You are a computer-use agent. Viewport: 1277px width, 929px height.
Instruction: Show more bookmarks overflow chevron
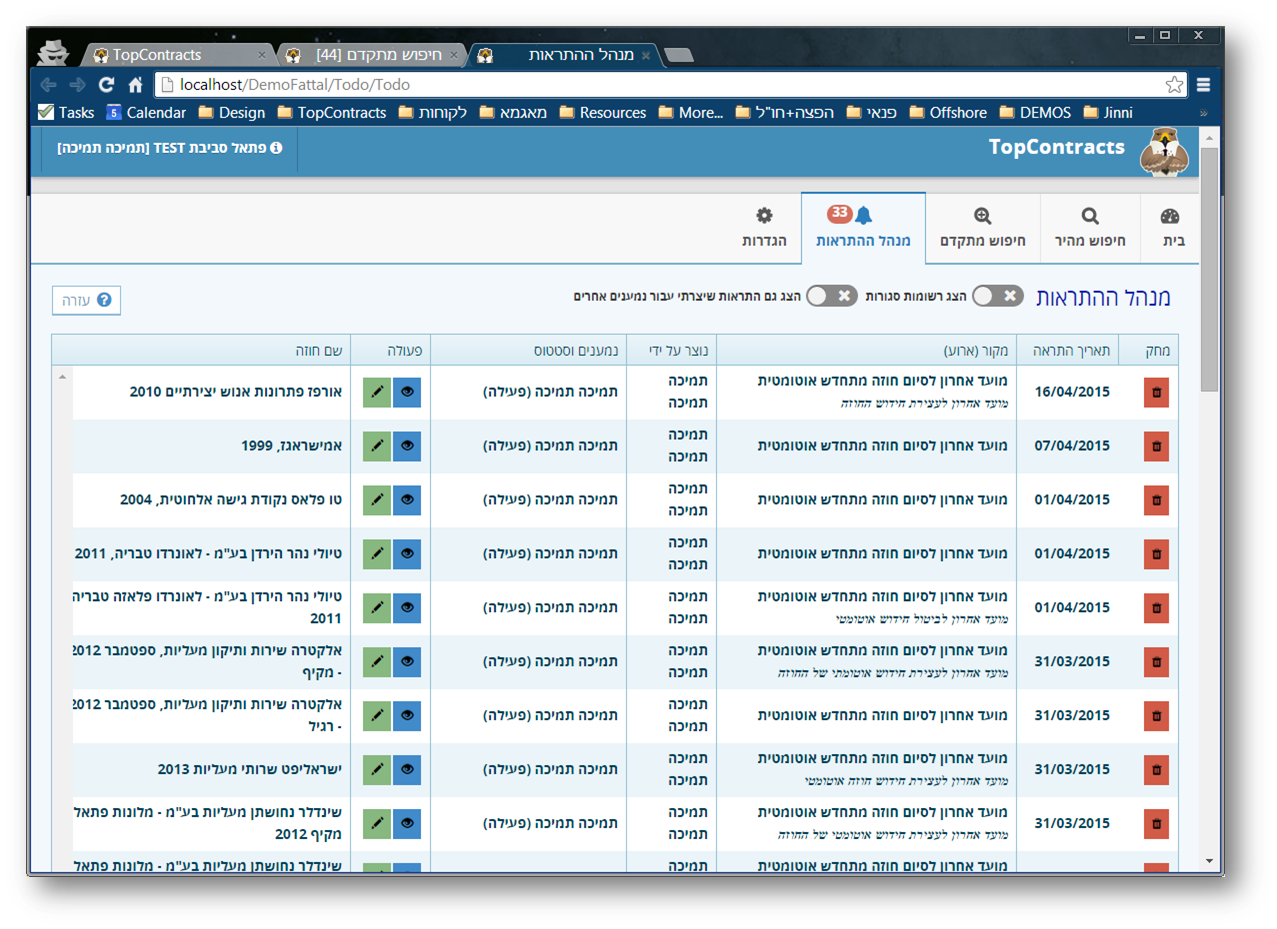(x=1203, y=113)
